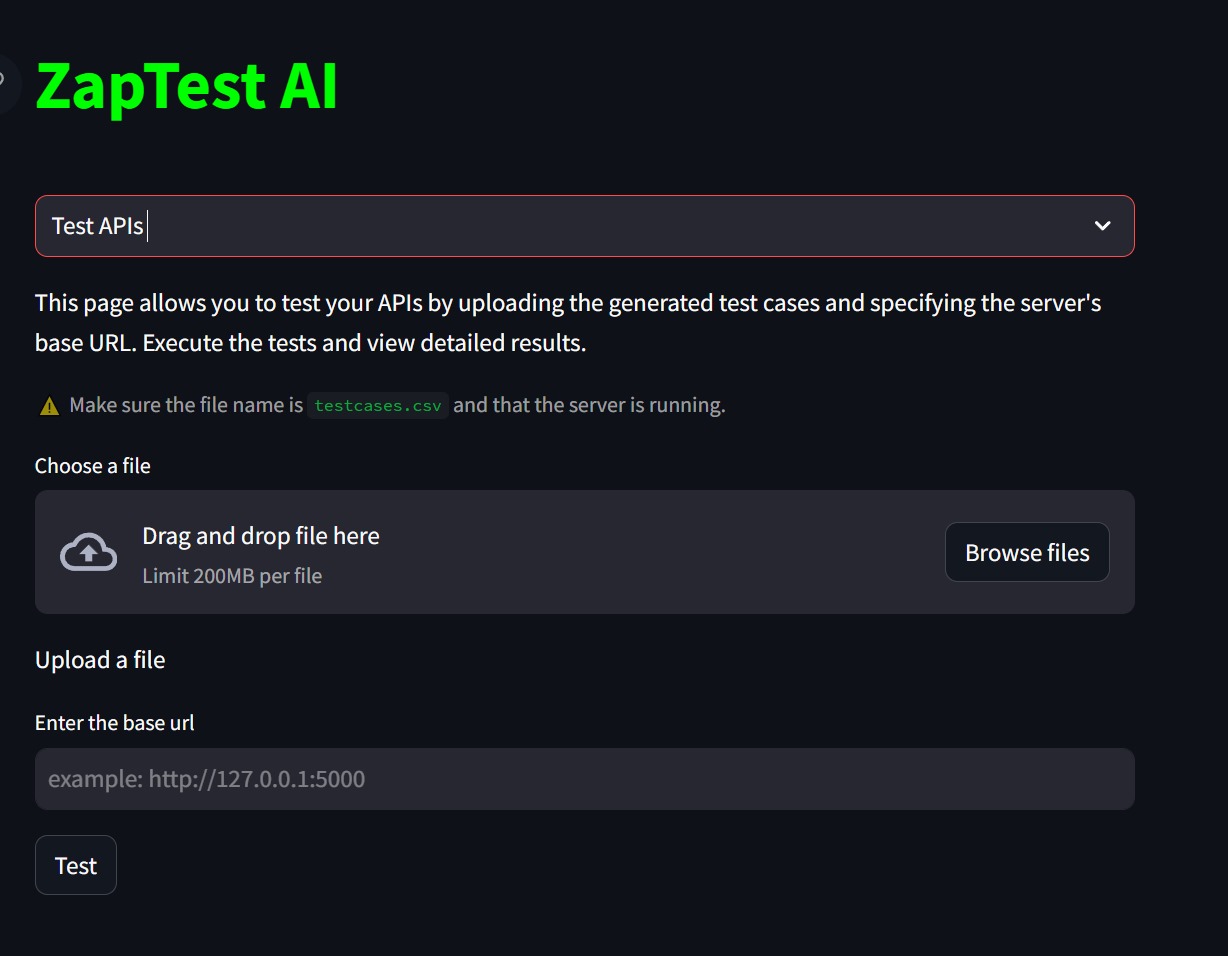
Task: Click the 'Make sure the file name' warning text
Action: point(186,406)
